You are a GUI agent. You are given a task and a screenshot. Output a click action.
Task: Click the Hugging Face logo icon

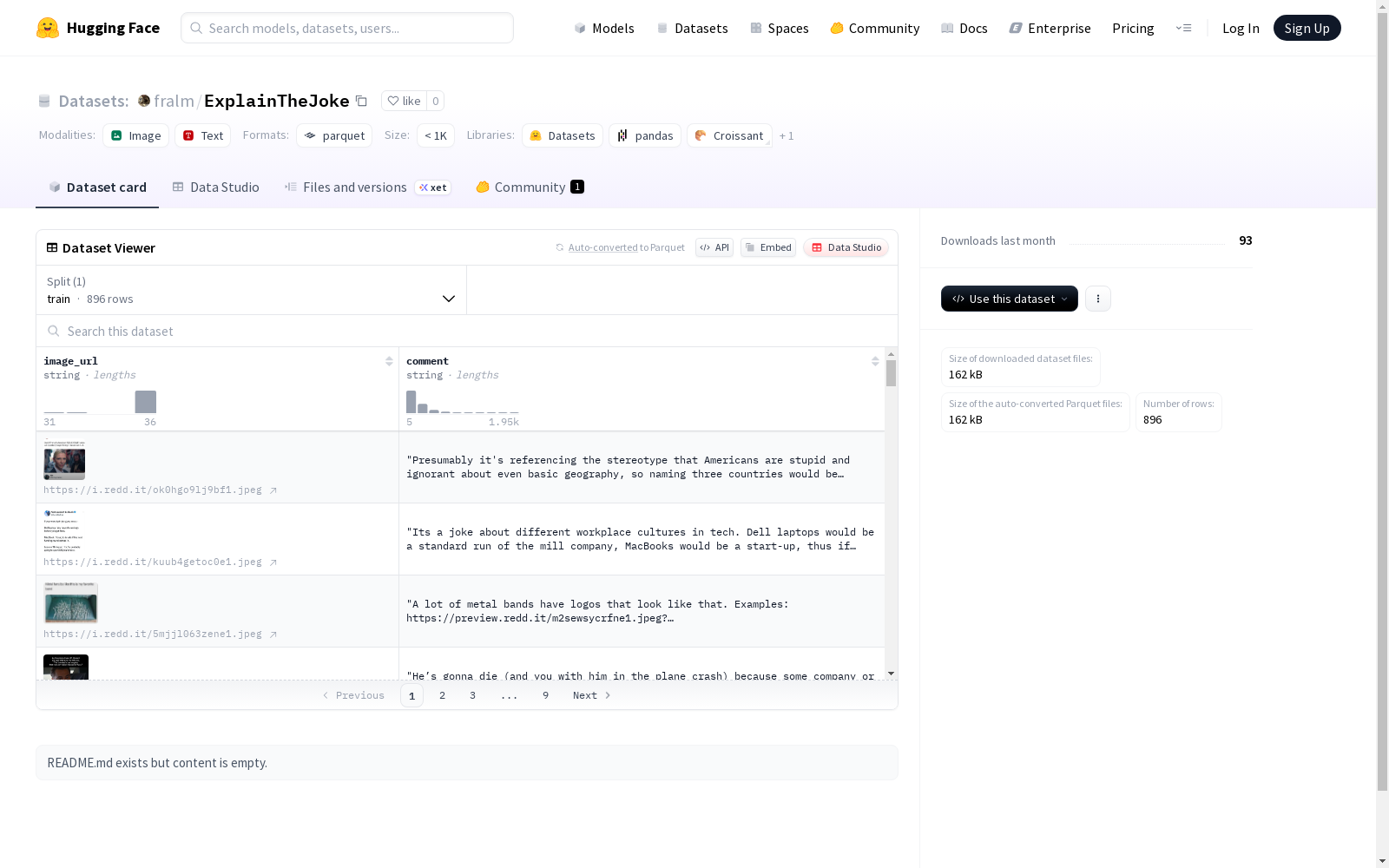48,28
